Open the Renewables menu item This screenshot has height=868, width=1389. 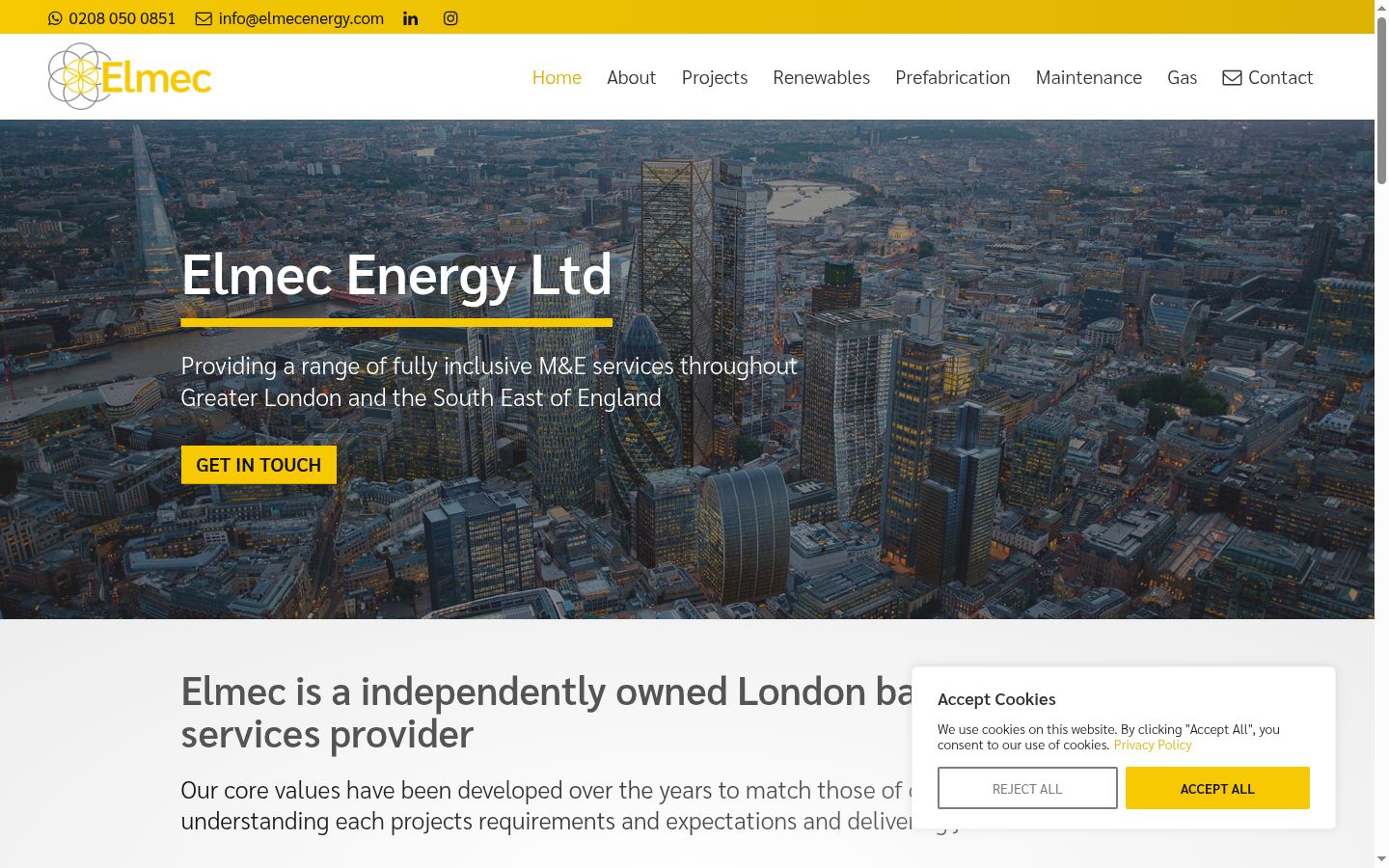tap(821, 77)
